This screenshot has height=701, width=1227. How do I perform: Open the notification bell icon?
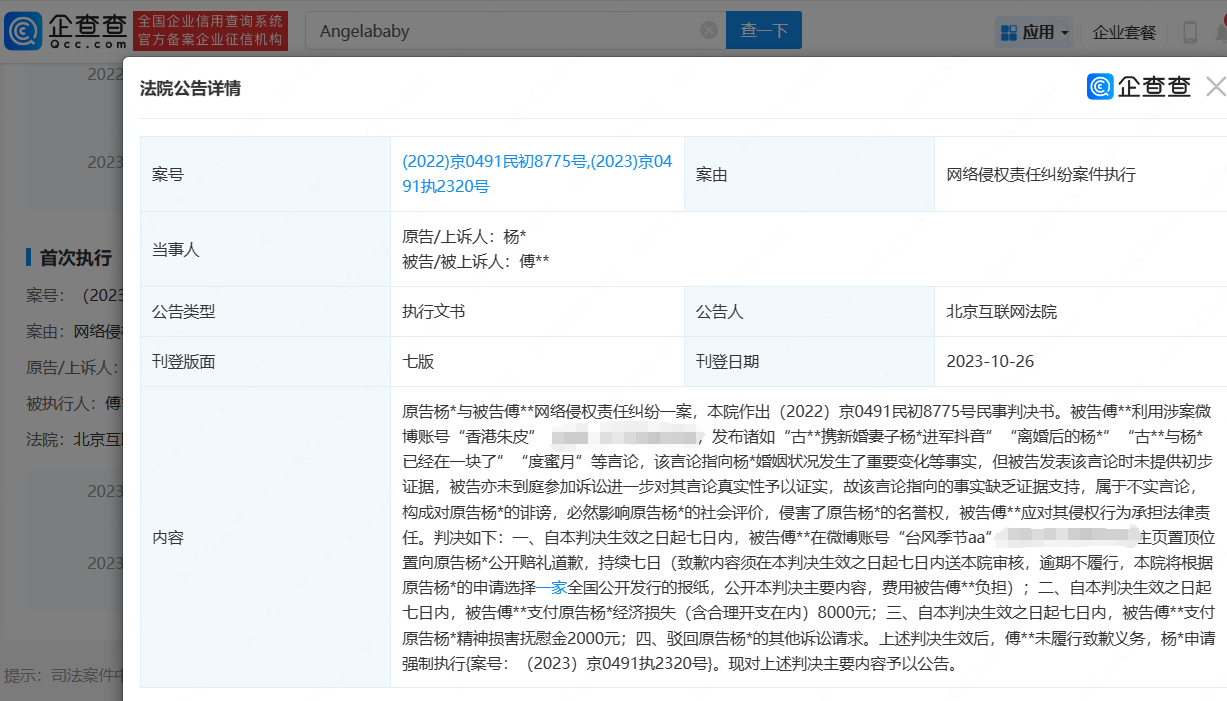click(1221, 32)
